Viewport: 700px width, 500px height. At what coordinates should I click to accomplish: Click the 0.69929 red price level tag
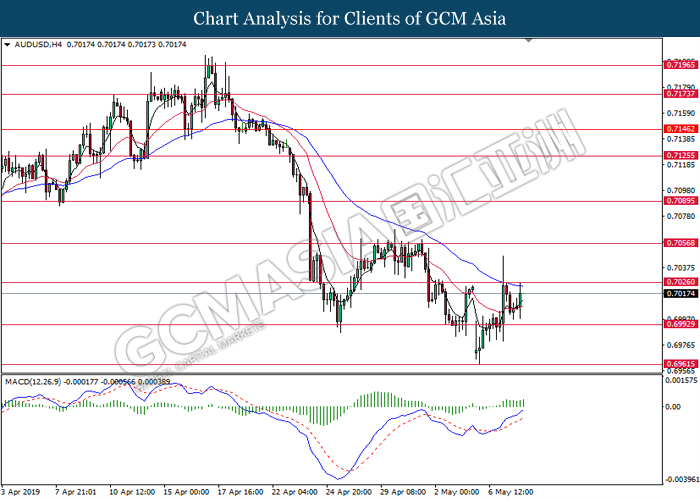[680, 324]
